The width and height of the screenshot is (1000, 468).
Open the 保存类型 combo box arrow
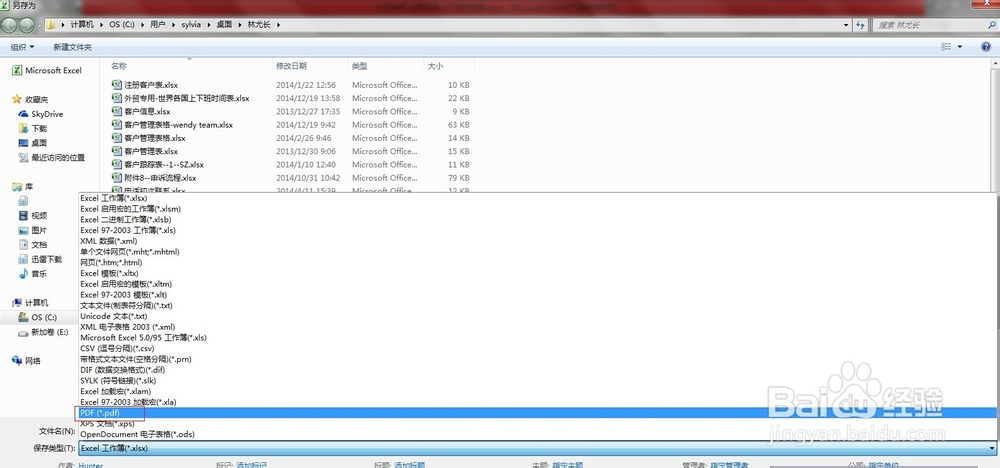[992, 448]
